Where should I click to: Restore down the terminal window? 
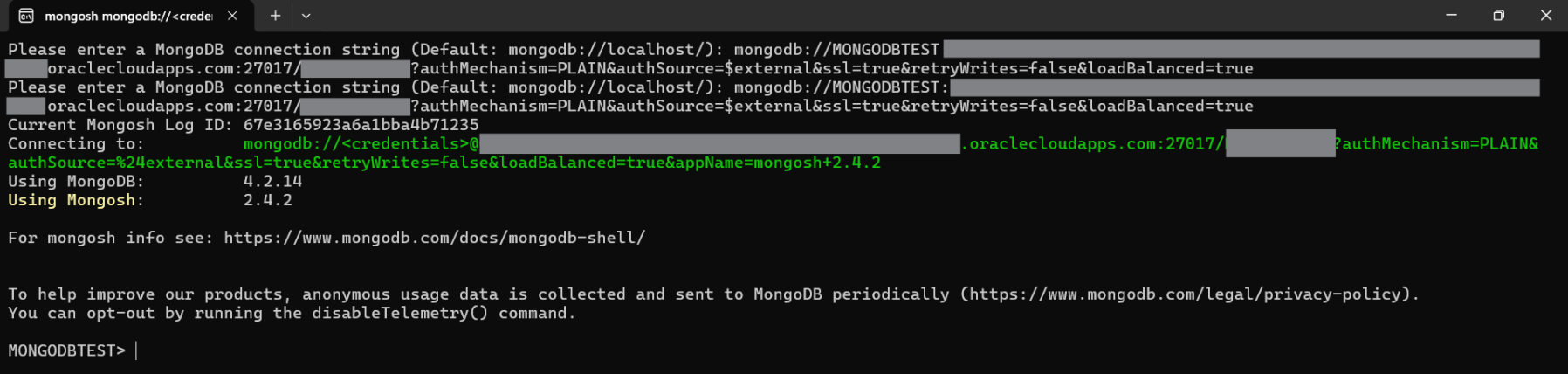click(x=1498, y=15)
